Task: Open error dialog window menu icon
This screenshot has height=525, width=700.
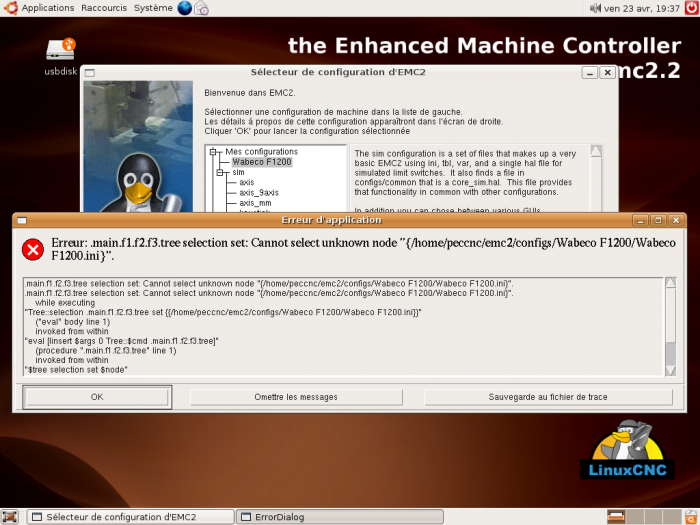Action: coord(22,220)
